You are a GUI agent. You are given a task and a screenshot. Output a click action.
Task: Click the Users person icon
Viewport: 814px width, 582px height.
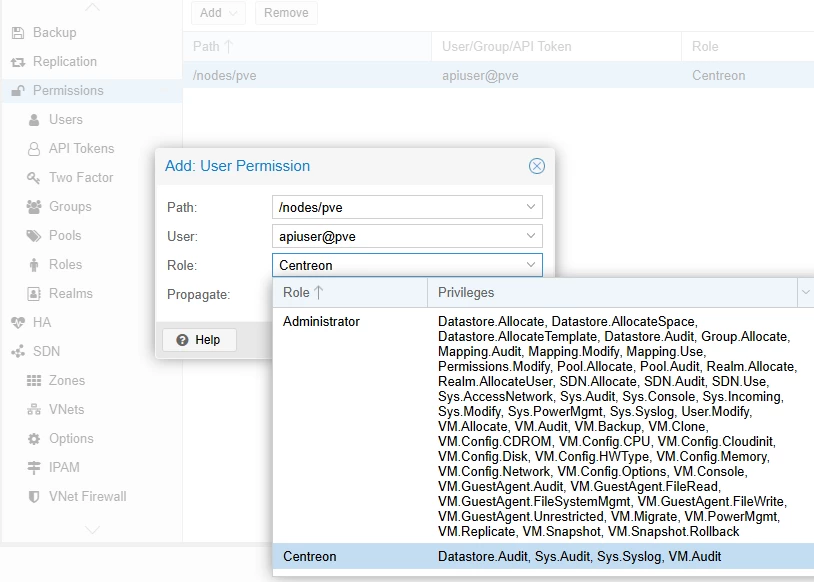pos(34,120)
